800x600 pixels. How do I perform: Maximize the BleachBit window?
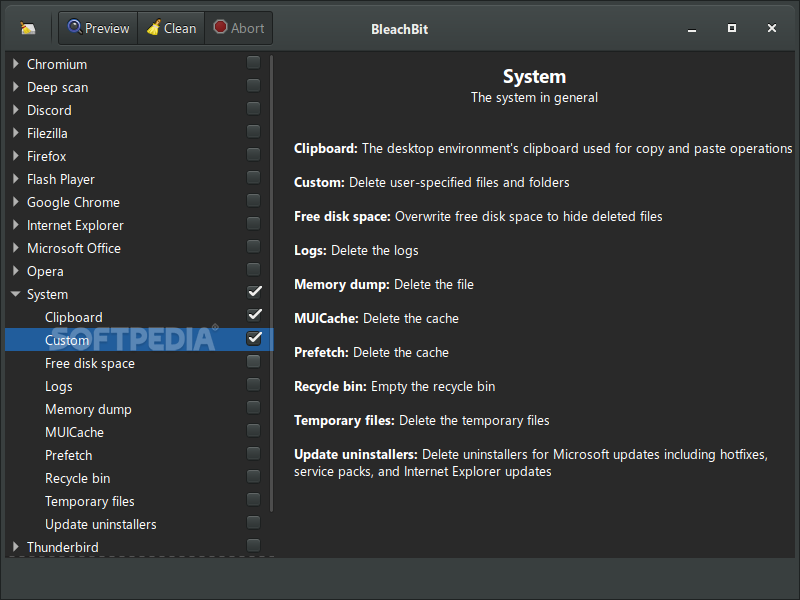click(732, 28)
